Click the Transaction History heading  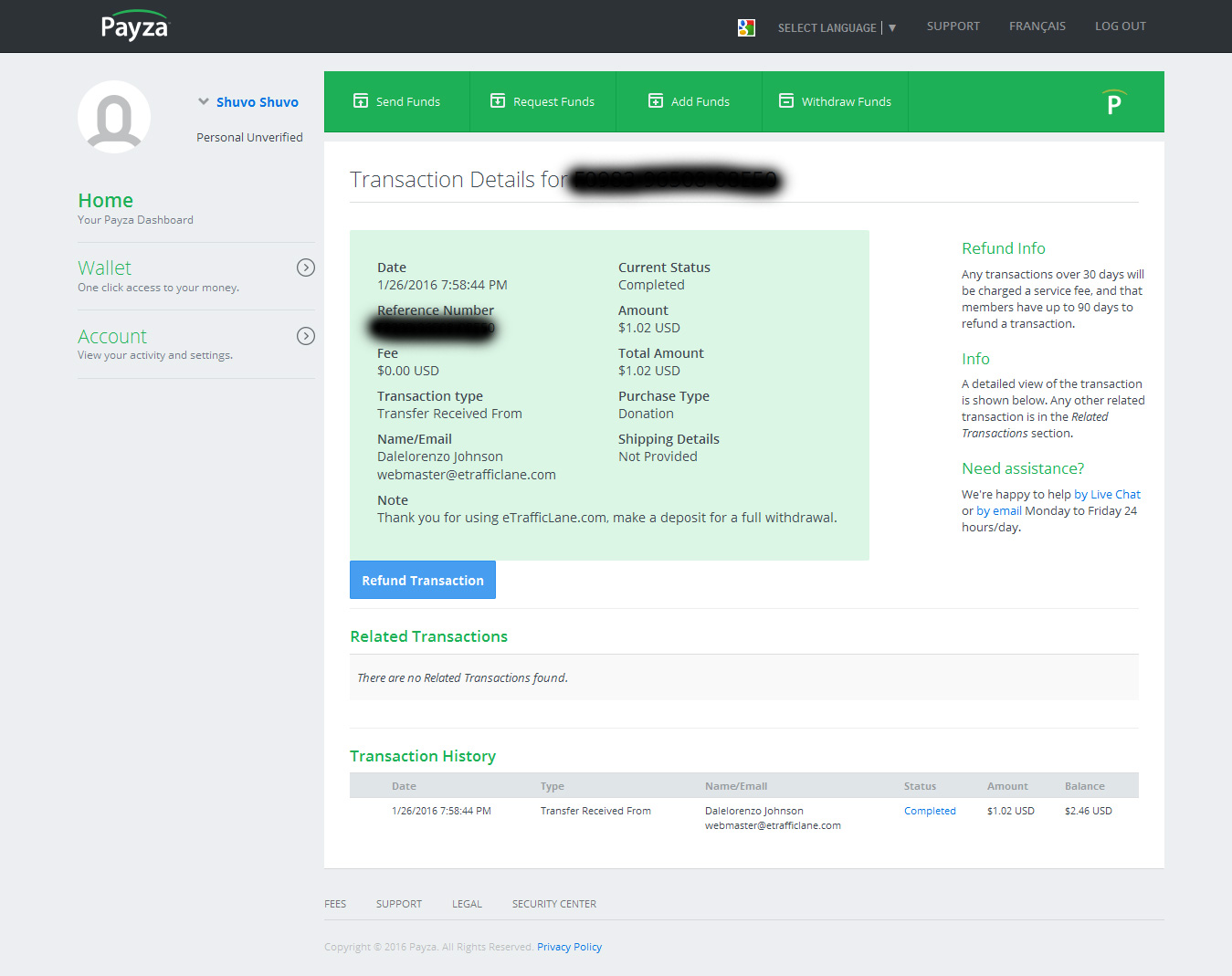pyautogui.click(x=423, y=756)
